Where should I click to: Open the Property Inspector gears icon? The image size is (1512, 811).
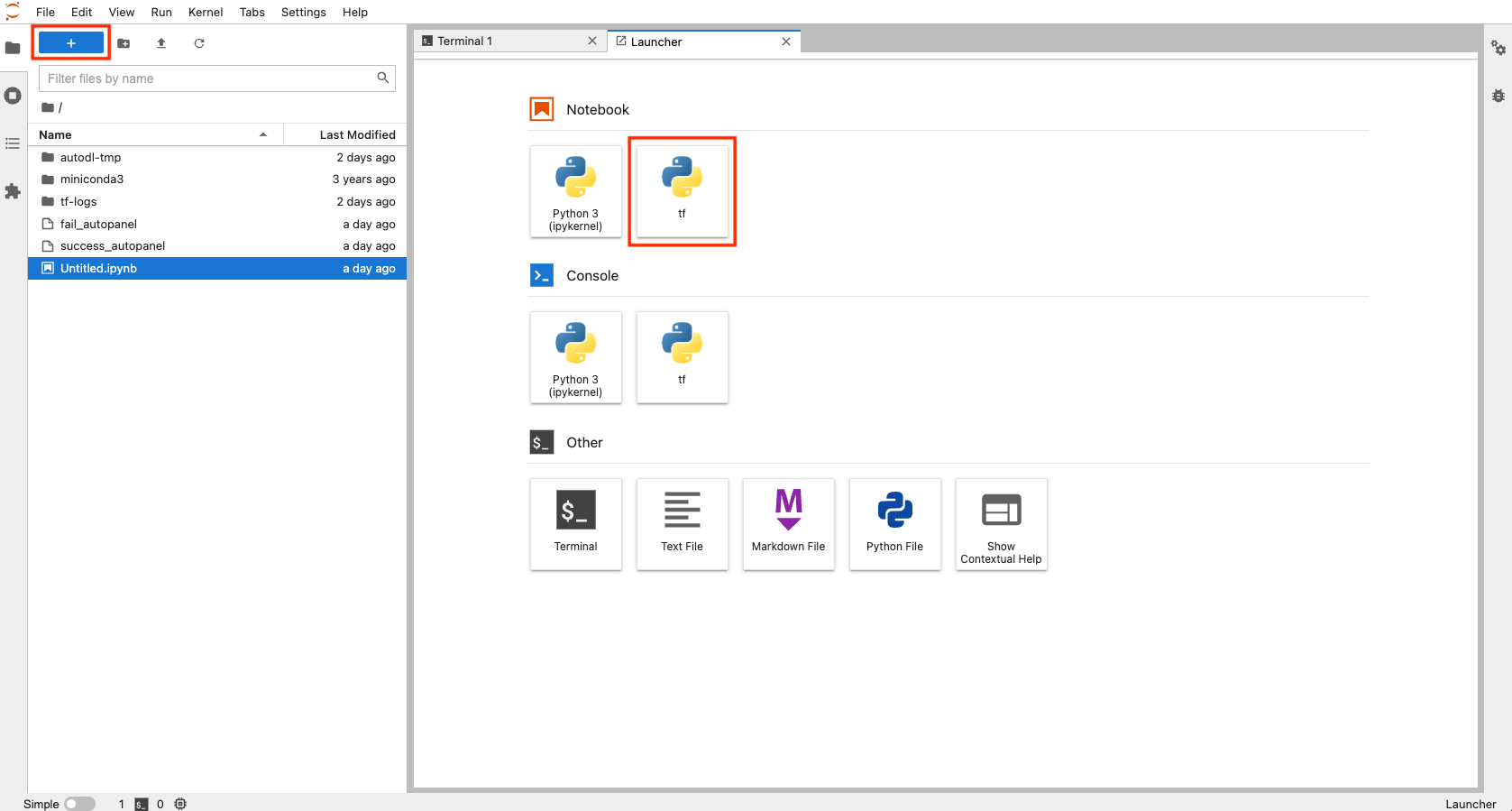[1498, 48]
